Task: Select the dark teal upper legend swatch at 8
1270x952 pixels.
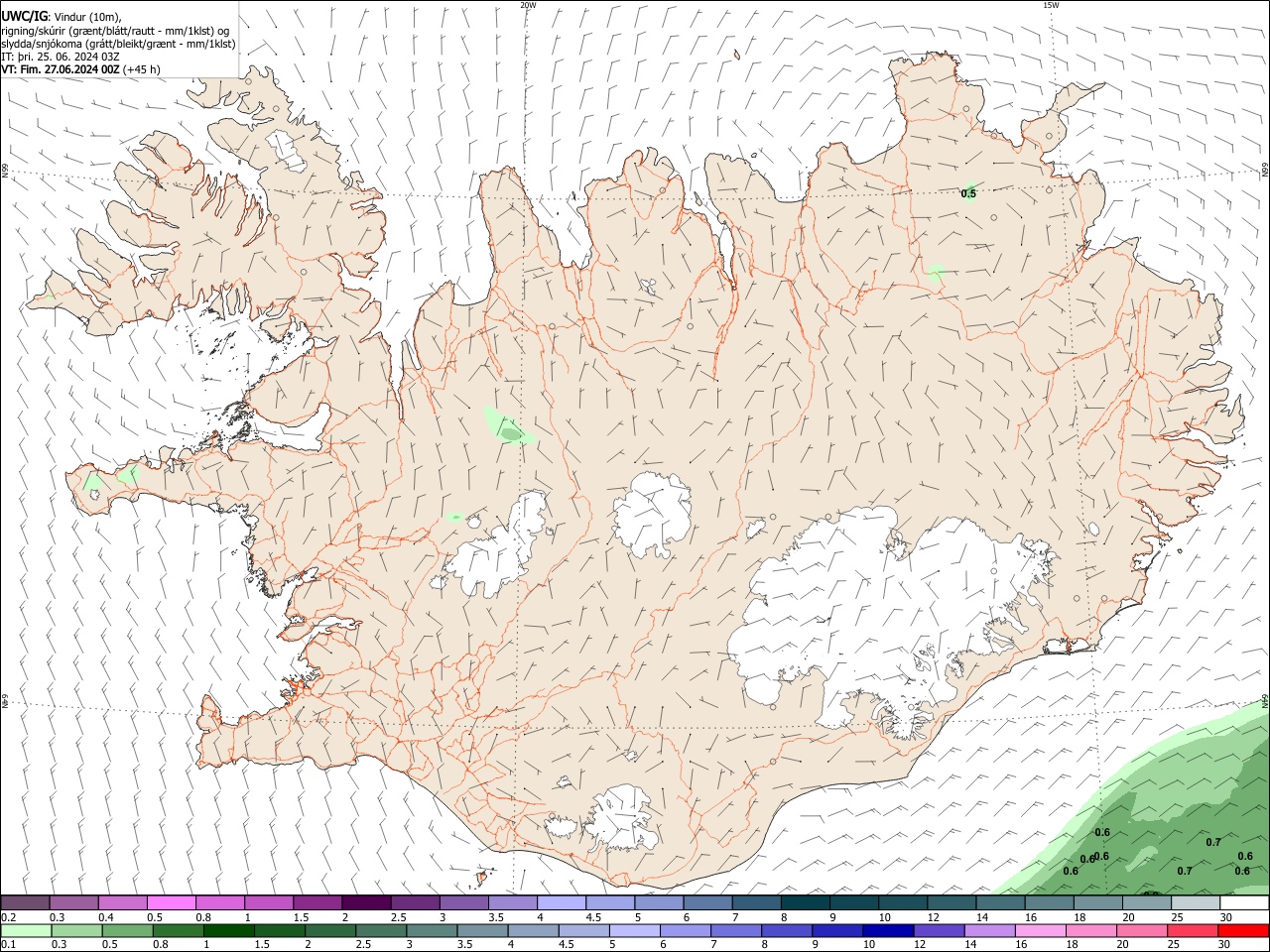Action: (x=805, y=902)
